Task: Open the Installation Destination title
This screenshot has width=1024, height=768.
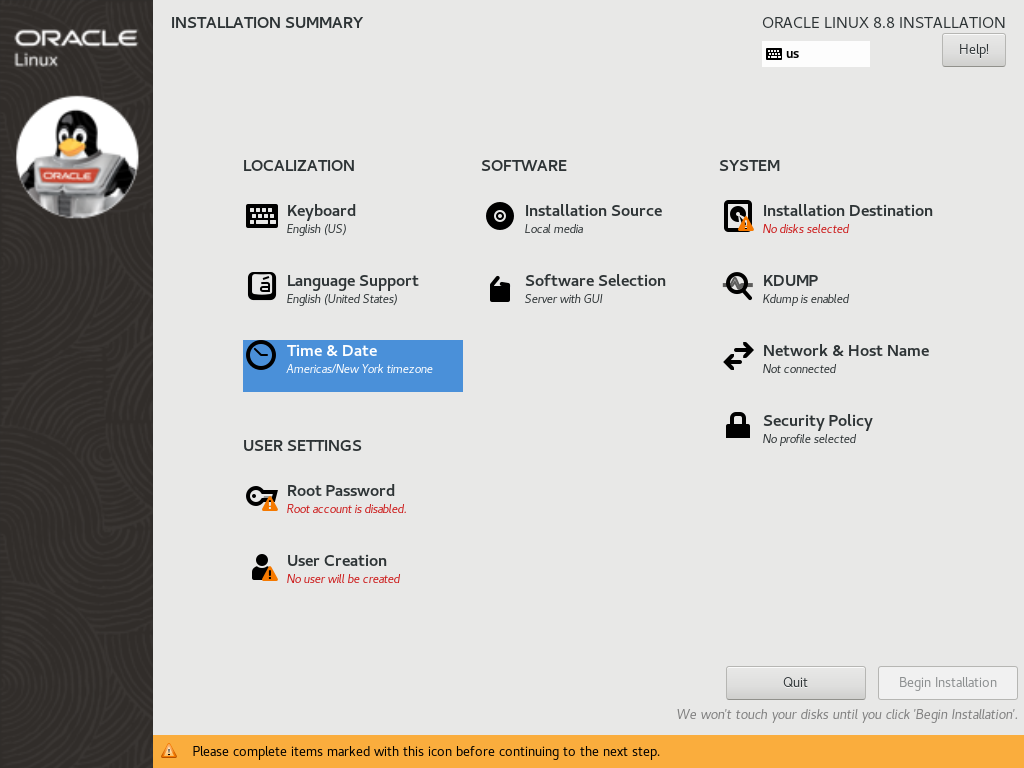Action: click(x=848, y=210)
